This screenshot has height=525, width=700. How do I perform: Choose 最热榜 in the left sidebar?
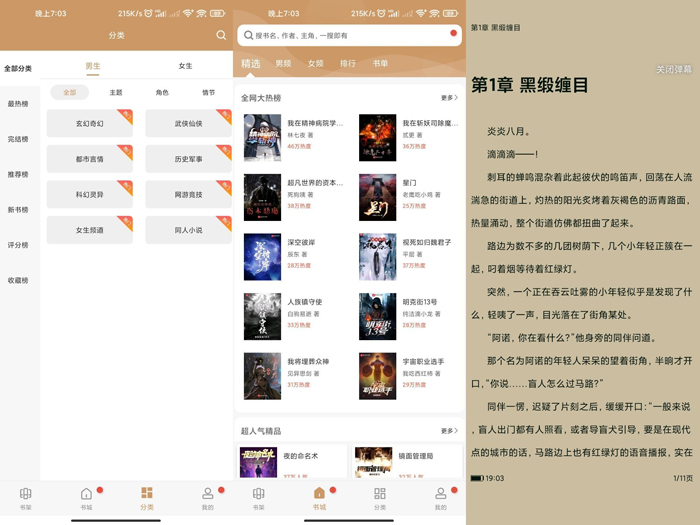[18, 104]
